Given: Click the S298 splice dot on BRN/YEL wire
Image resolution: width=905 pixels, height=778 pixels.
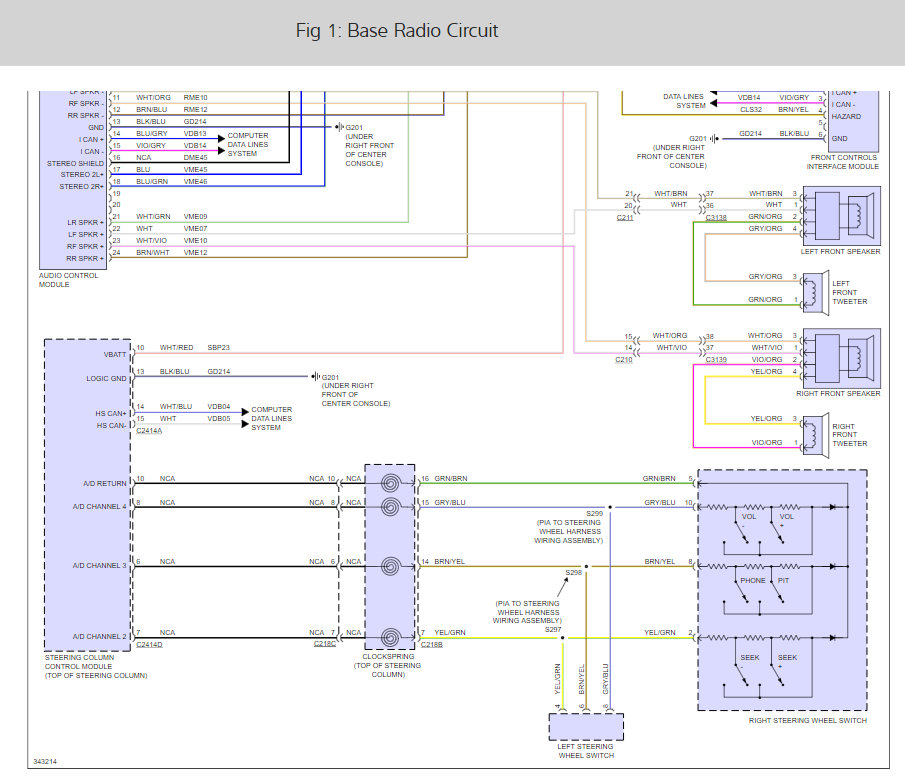Looking at the screenshot, I should (586, 566).
